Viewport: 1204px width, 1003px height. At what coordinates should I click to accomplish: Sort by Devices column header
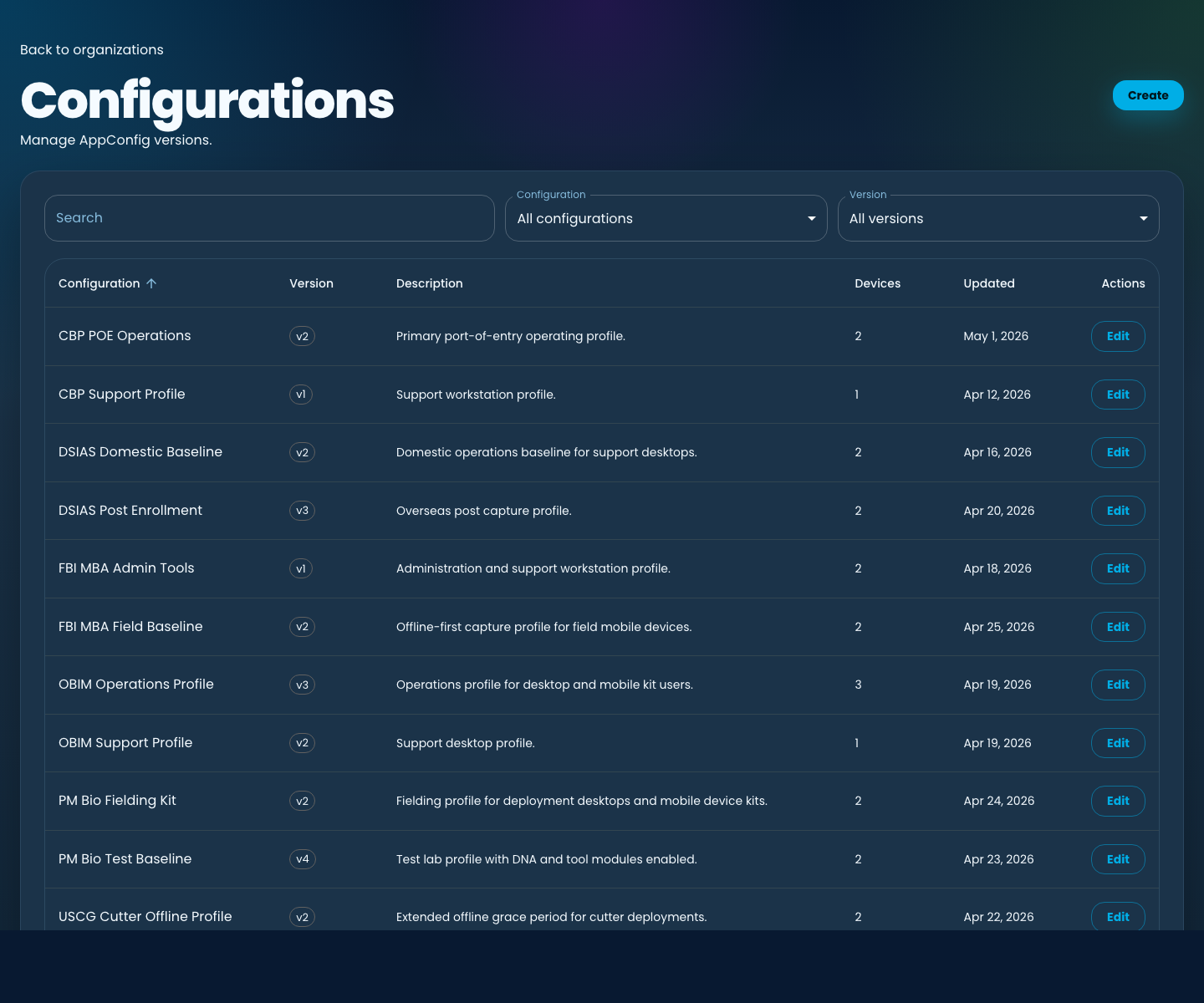point(877,283)
